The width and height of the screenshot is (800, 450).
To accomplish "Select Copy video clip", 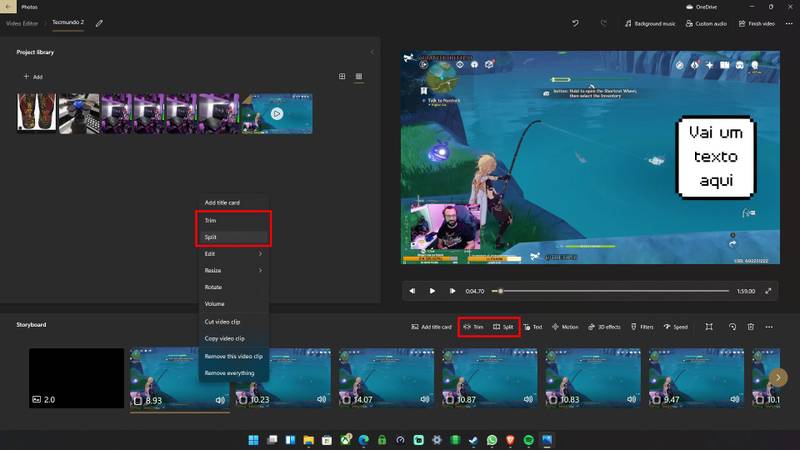I will pos(234,338).
